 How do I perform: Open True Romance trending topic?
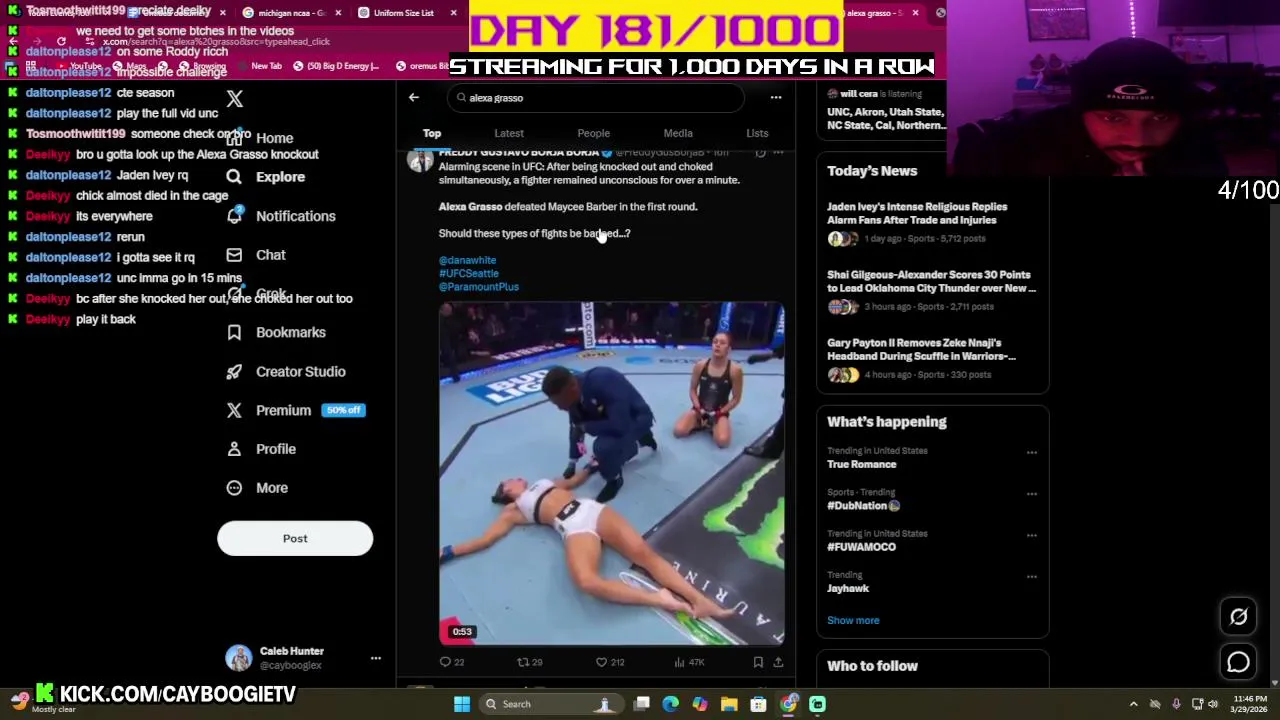point(861,464)
